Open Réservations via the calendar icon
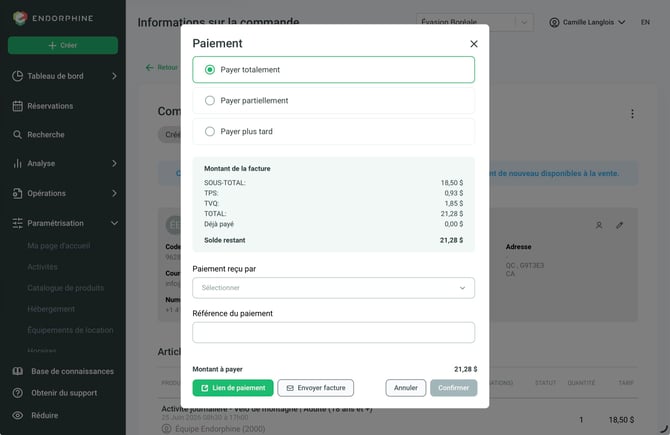The height and width of the screenshot is (435, 670). pos(18,106)
